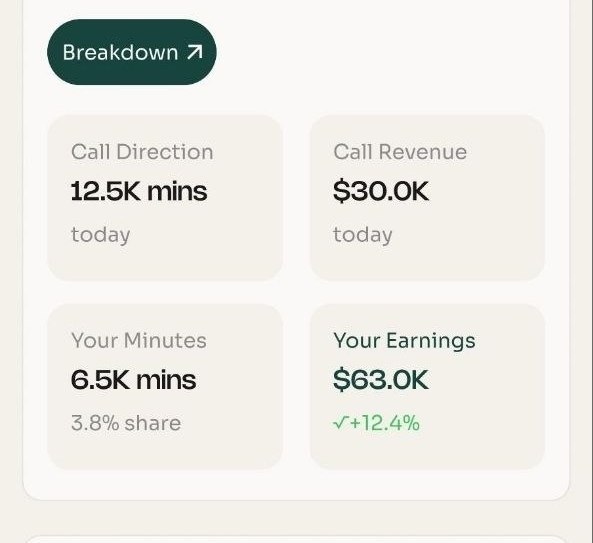The image size is (593, 543).
Task: Click the diagonal arrow icon beside Breakdown
Action: tap(195, 52)
